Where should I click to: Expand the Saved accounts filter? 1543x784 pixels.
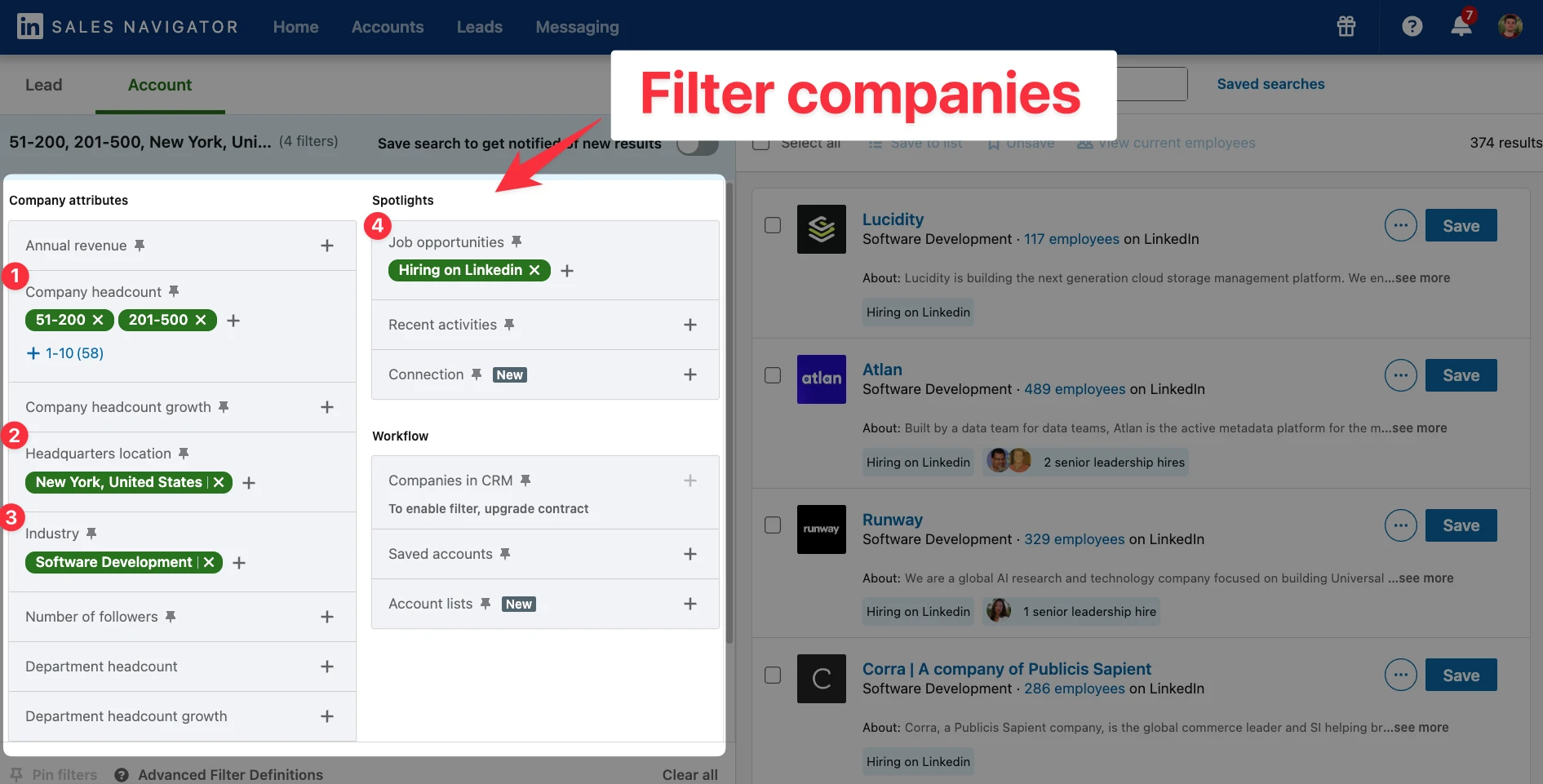690,554
